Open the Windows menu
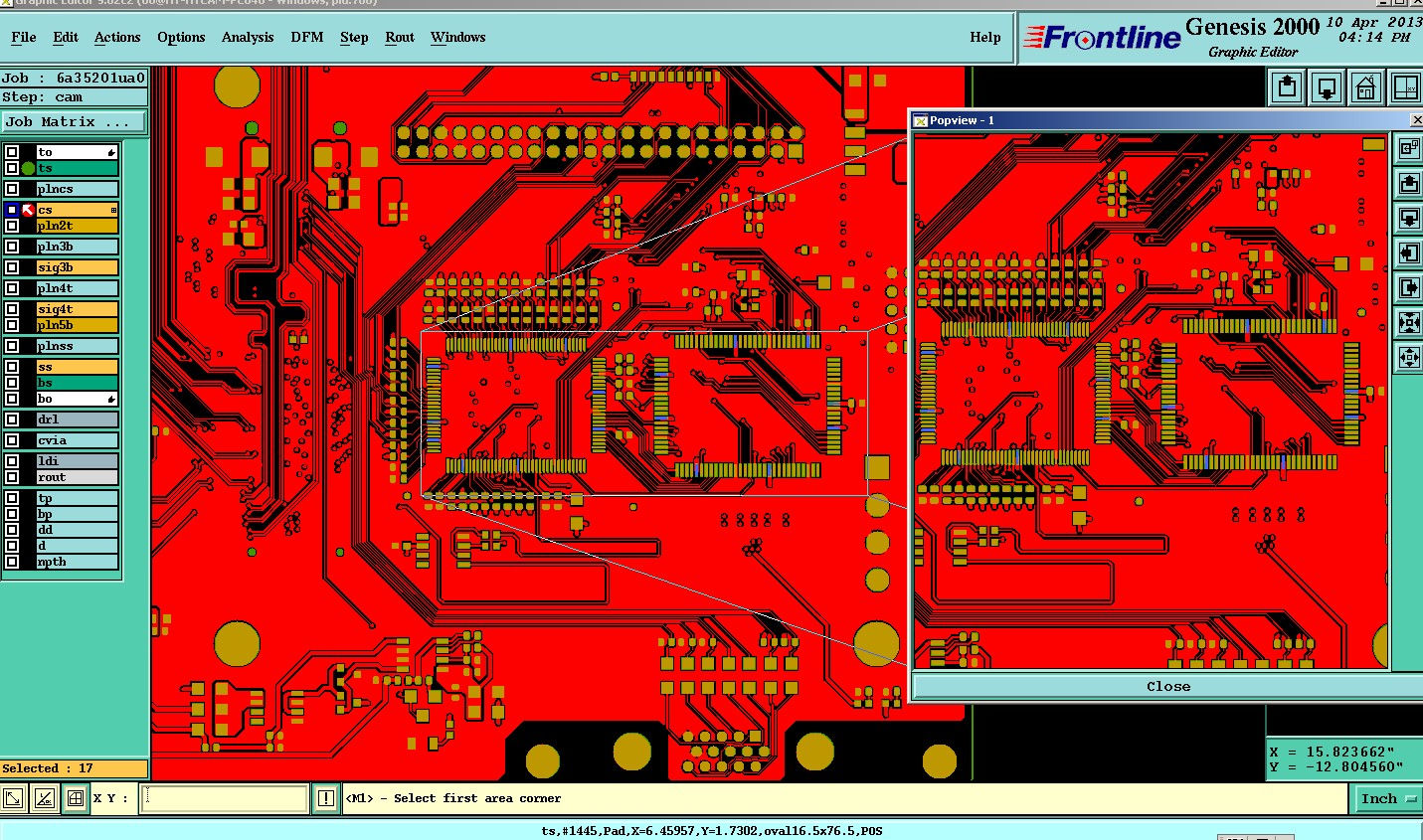The height and width of the screenshot is (840, 1423). point(458,38)
